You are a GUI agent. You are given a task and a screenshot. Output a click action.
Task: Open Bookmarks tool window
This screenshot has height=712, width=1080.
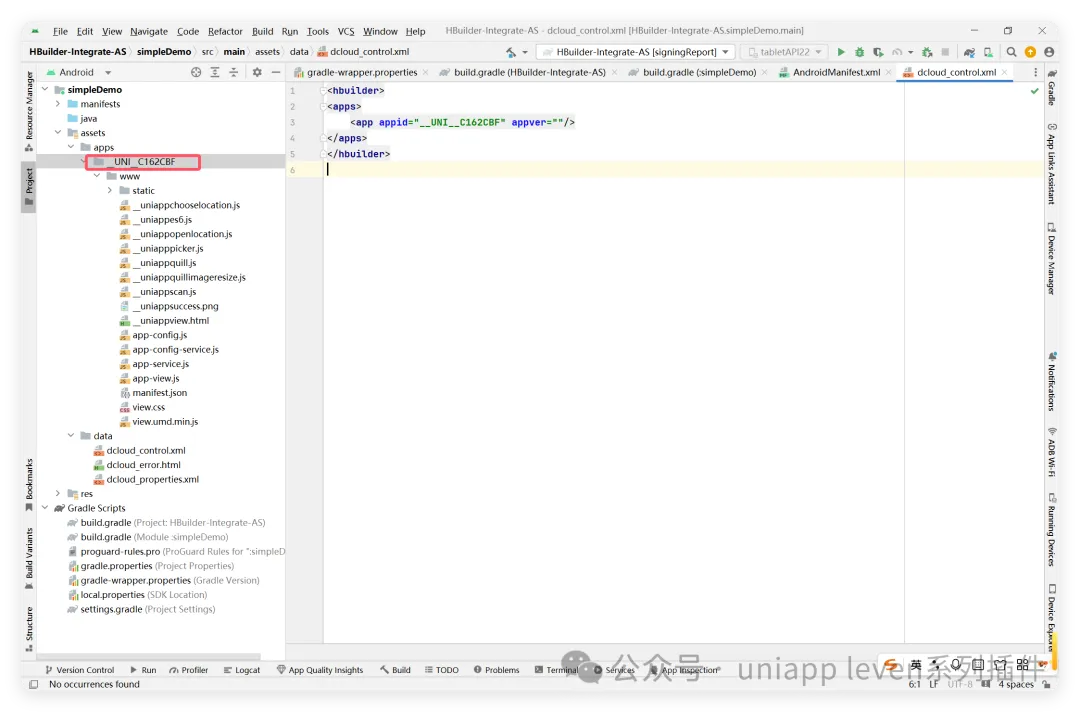click(x=29, y=485)
